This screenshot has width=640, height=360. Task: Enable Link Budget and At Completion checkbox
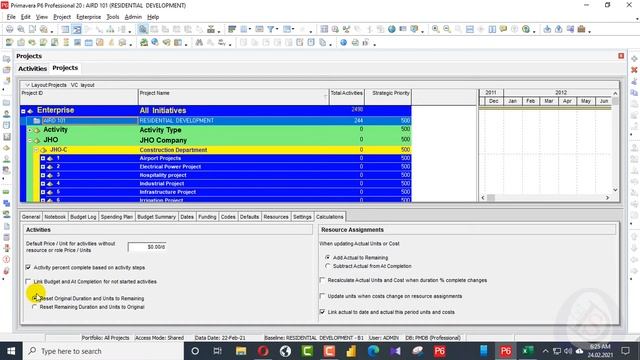28,282
